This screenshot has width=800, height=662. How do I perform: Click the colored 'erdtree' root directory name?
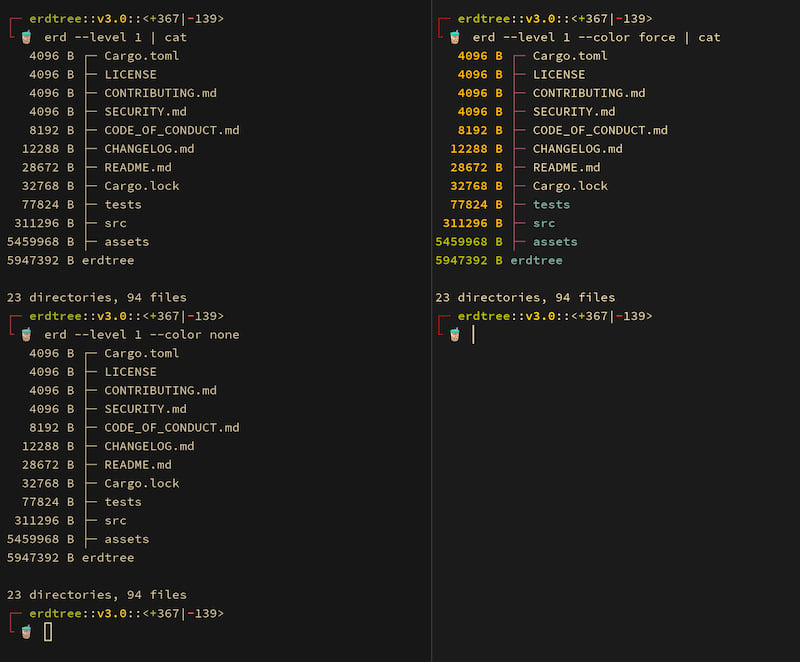pyautogui.click(x=536, y=260)
